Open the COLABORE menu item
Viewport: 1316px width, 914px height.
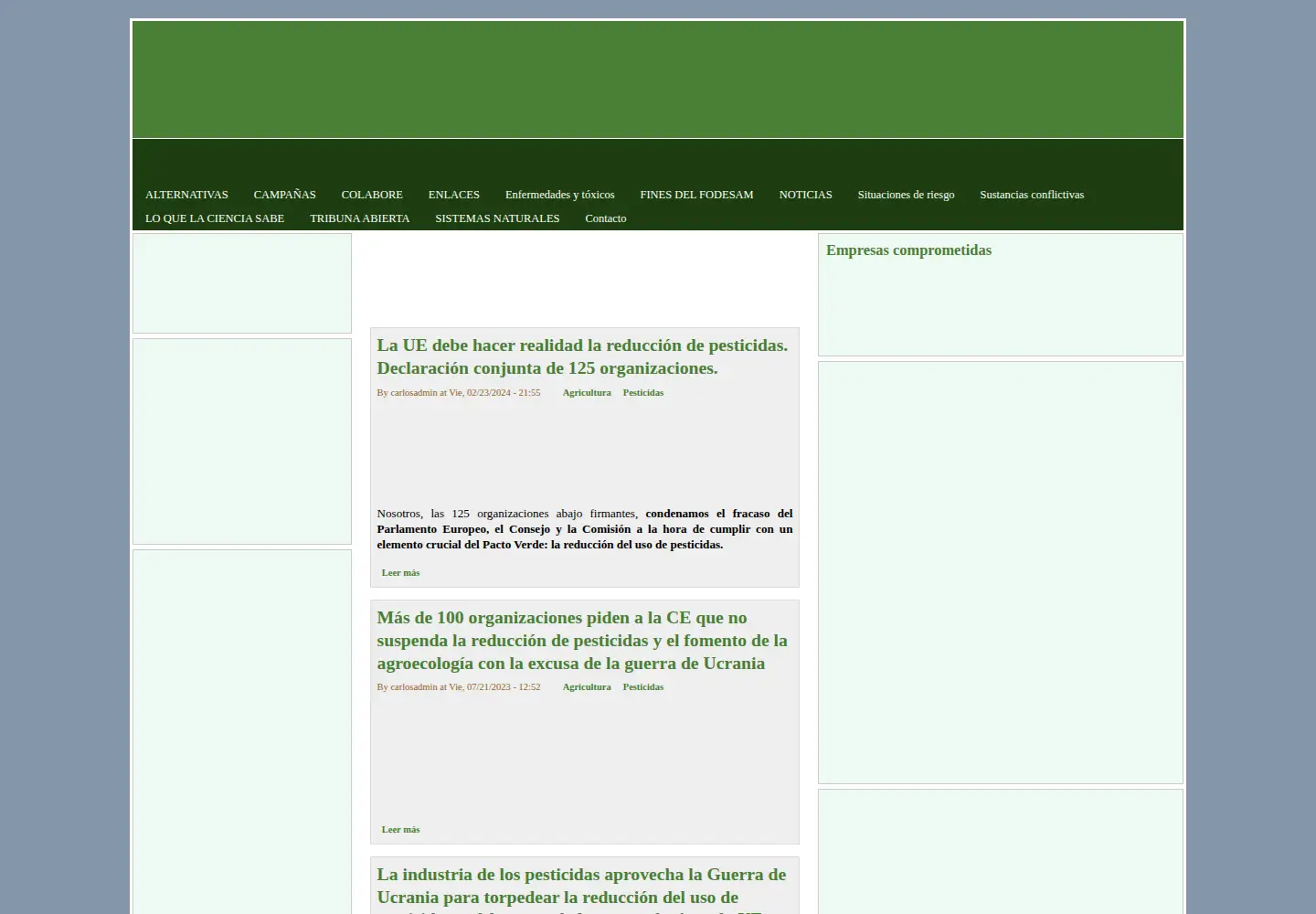pos(372,195)
